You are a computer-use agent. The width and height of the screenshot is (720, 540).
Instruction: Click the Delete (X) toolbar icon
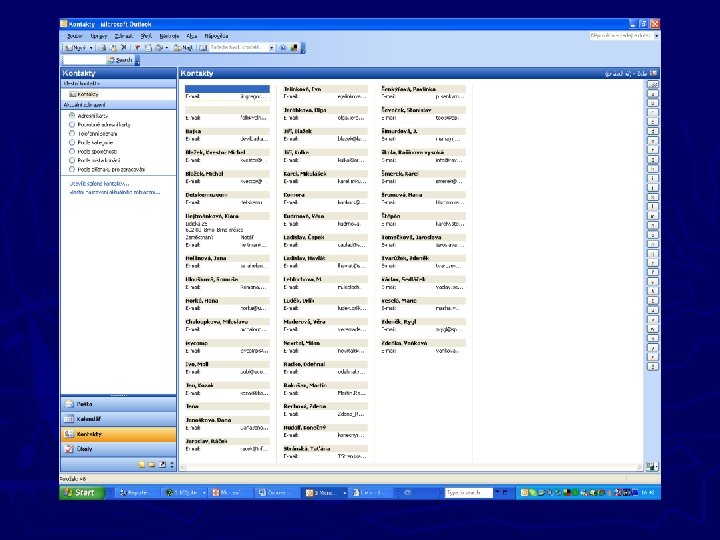tap(124, 48)
